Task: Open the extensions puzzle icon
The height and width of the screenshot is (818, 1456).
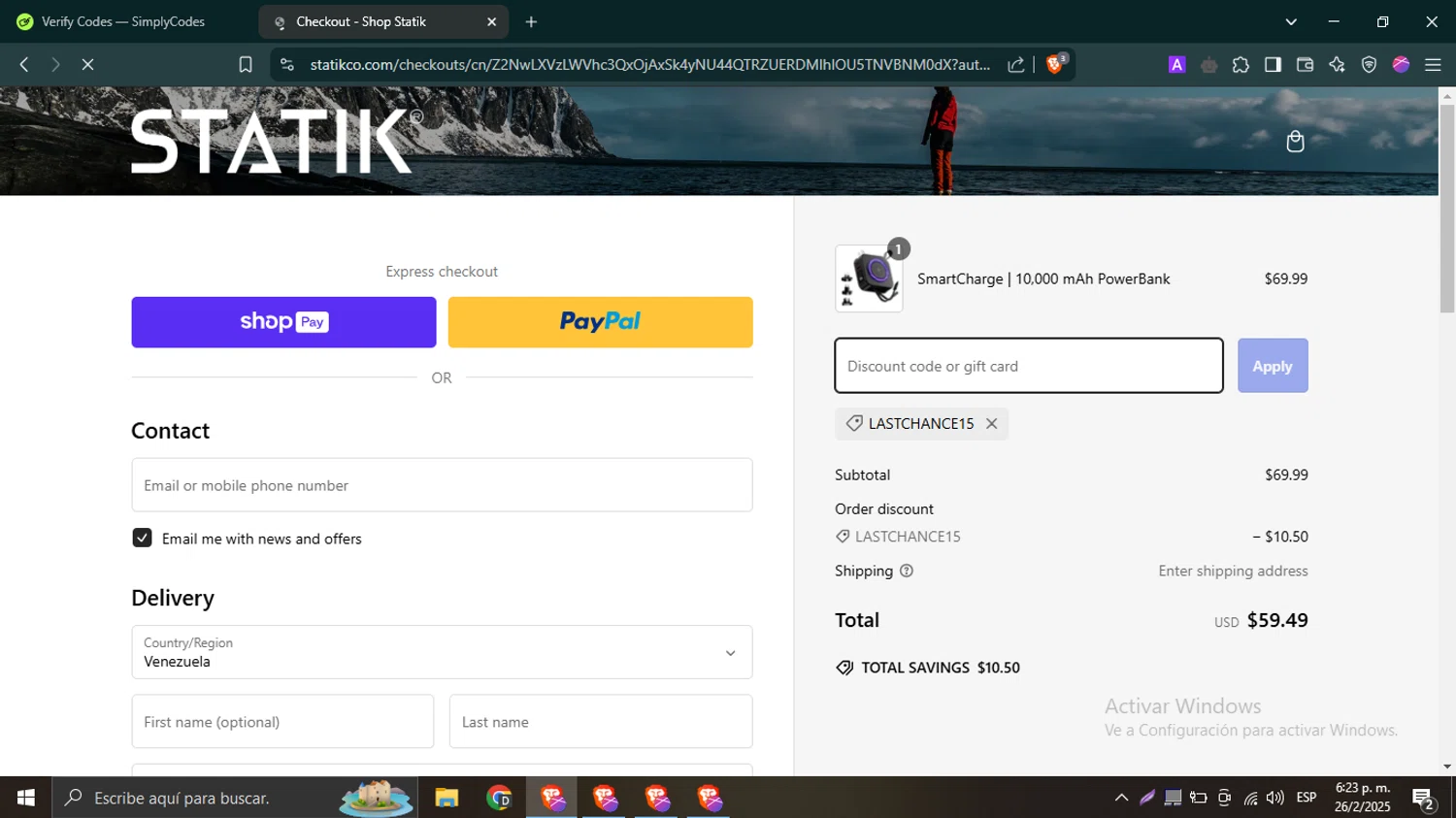Action: coord(1241,64)
